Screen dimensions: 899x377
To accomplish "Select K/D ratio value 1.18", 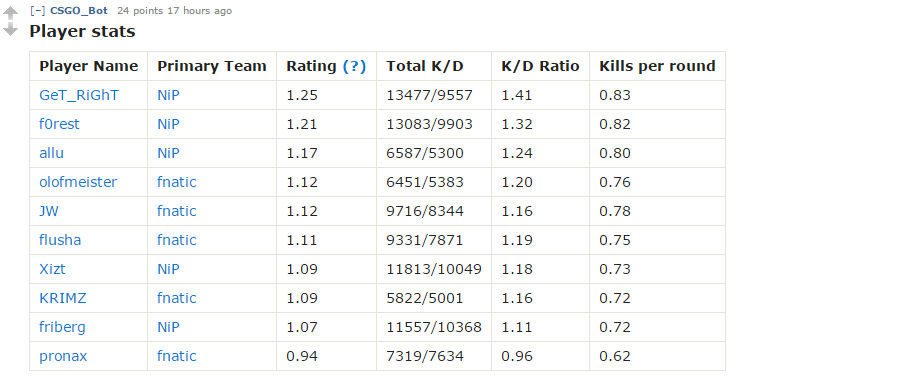I will tap(517, 269).
